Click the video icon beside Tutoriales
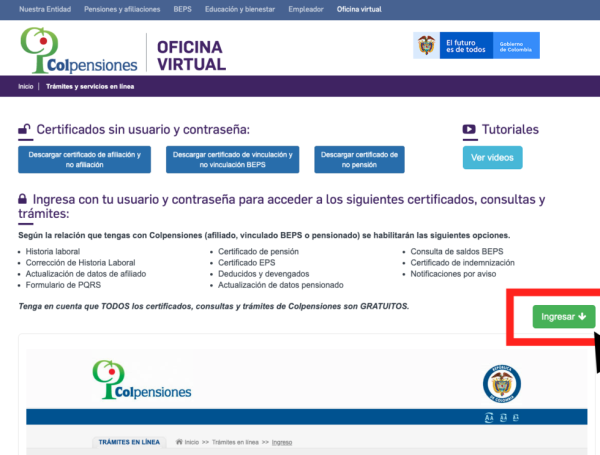The image size is (600, 455). click(469, 129)
